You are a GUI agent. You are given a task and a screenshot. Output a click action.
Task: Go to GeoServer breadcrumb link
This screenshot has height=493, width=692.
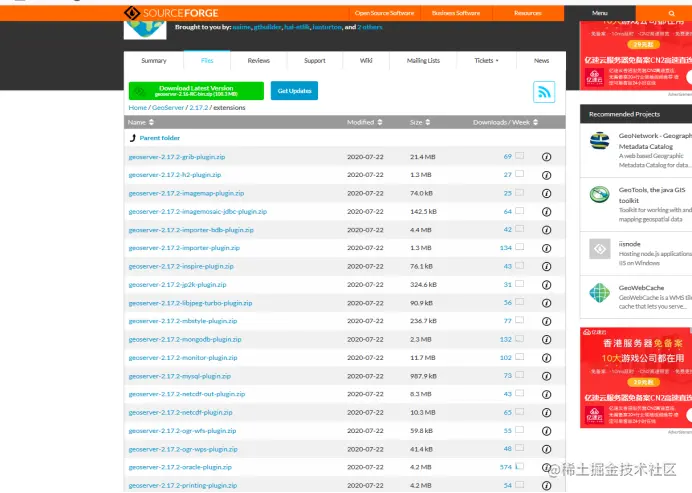click(168, 108)
